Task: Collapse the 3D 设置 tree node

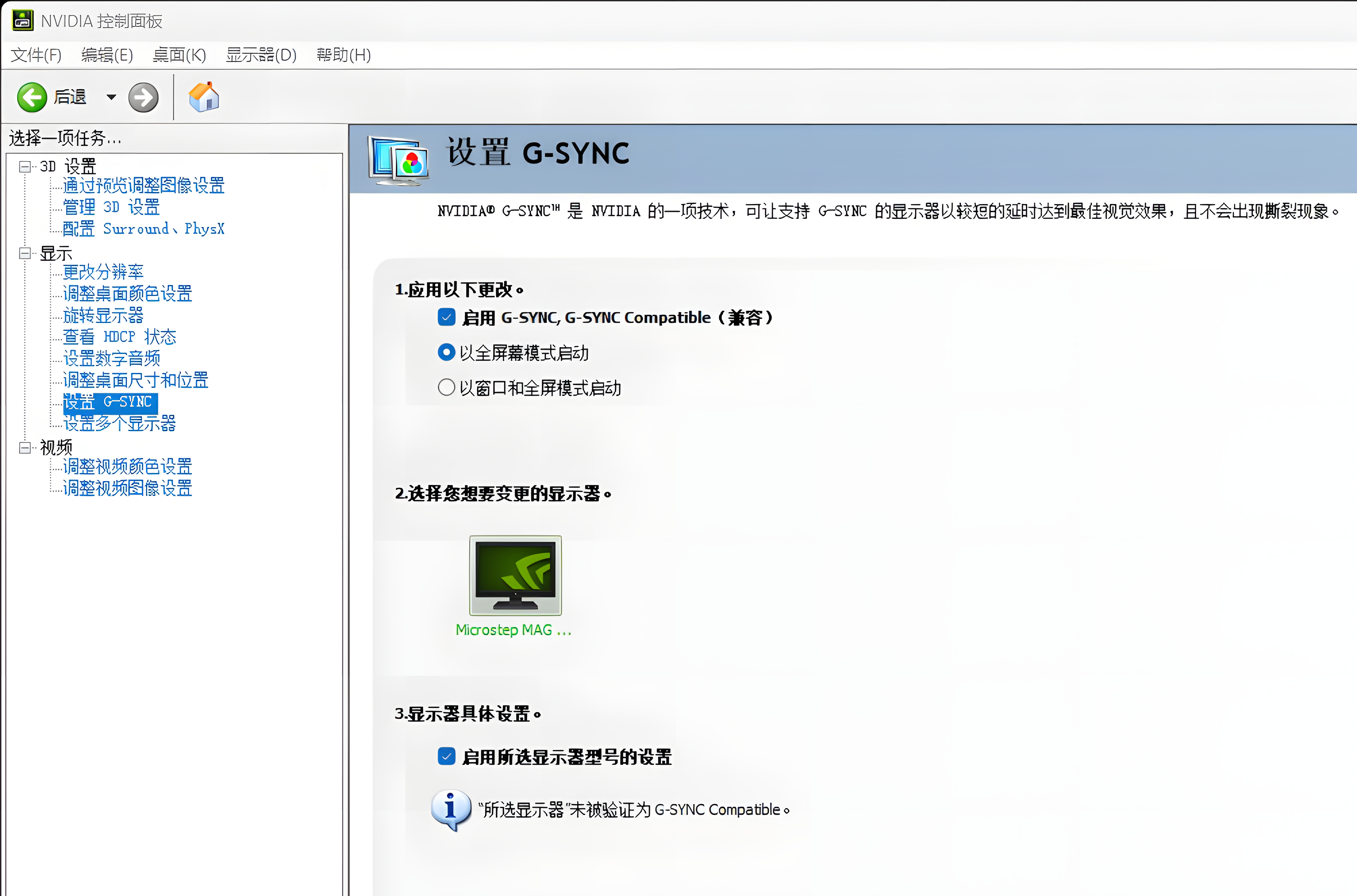Action: pos(25,166)
